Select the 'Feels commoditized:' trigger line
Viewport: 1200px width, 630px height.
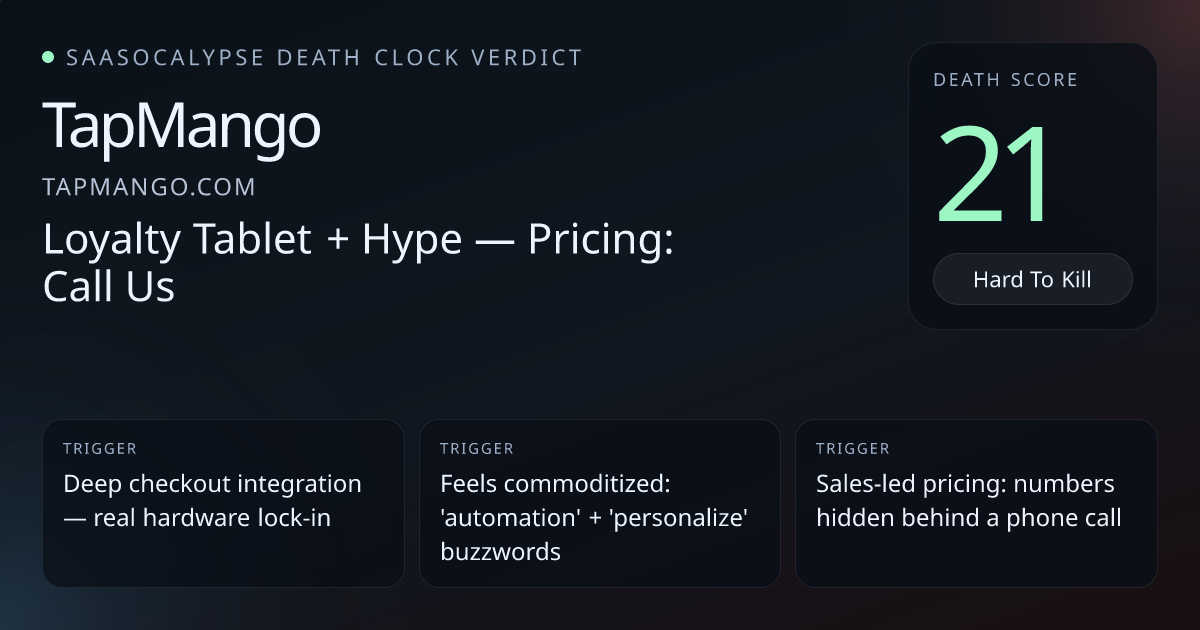(554, 484)
